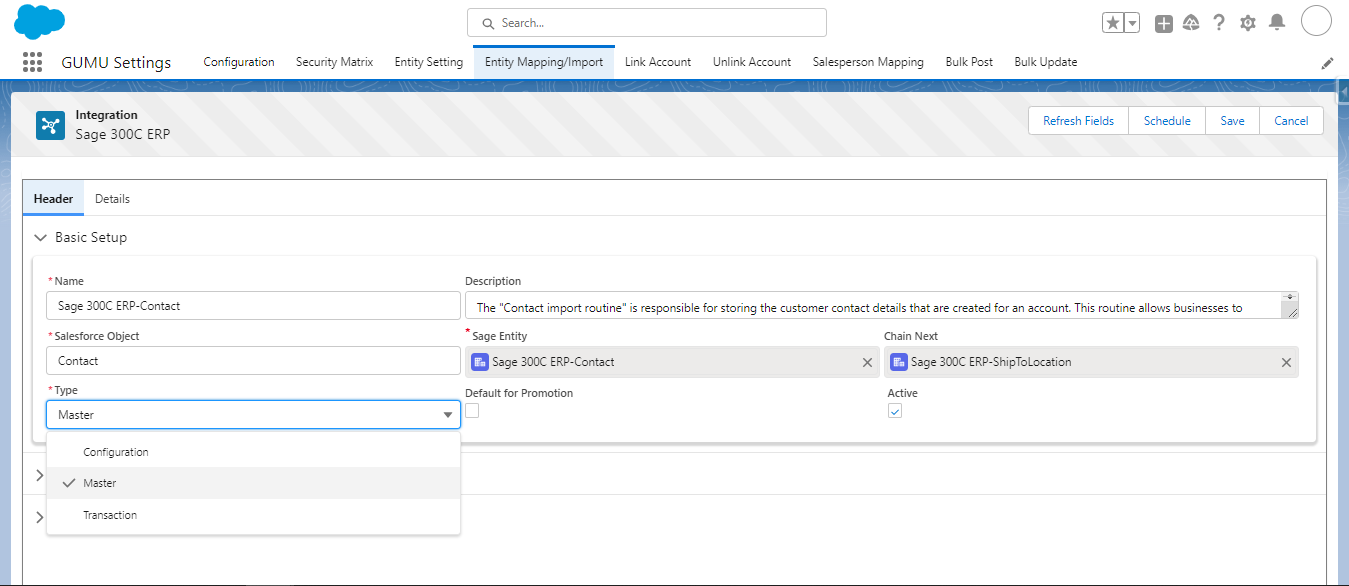1349x586 pixels.
Task: Select the Header sub-tab
Action: 54,199
